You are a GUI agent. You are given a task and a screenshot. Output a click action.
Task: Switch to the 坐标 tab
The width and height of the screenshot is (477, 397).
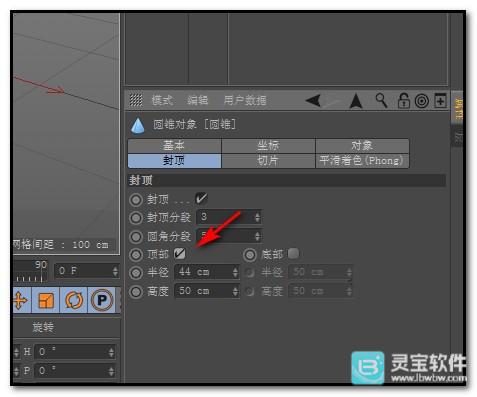coord(268,146)
